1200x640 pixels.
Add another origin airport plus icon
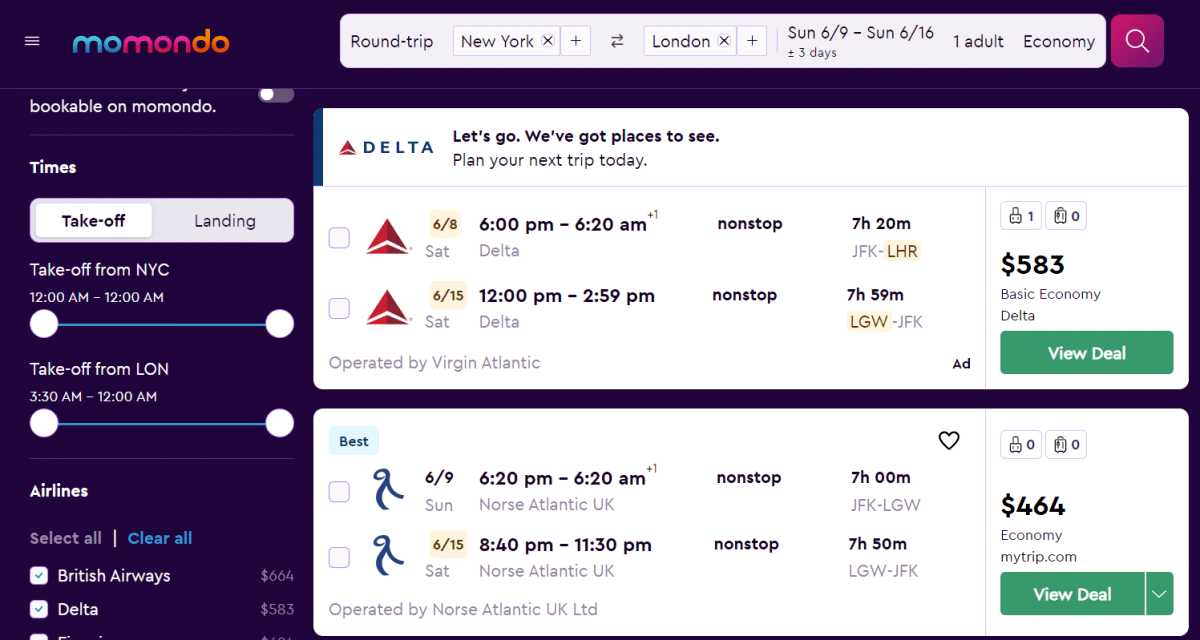click(x=575, y=41)
